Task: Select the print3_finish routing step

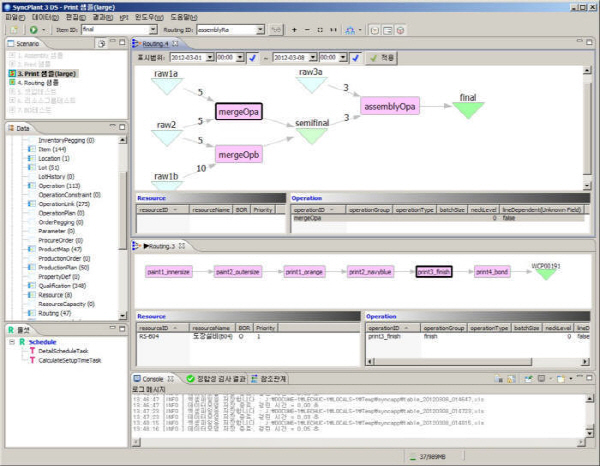Action: 434,271
